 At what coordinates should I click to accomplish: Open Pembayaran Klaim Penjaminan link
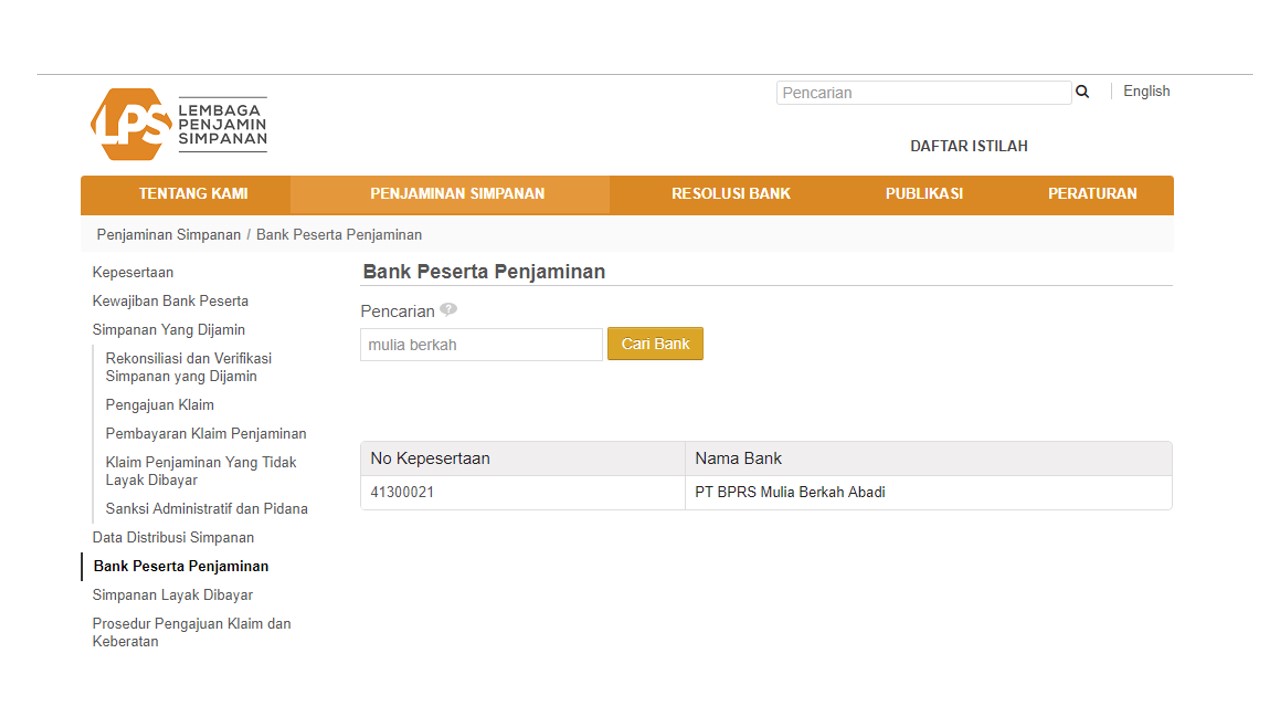[206, 434]
